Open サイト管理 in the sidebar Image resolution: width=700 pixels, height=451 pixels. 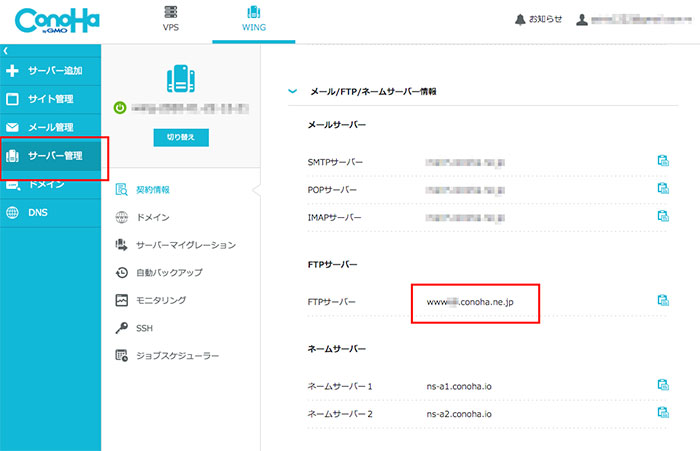click(50, 99)
